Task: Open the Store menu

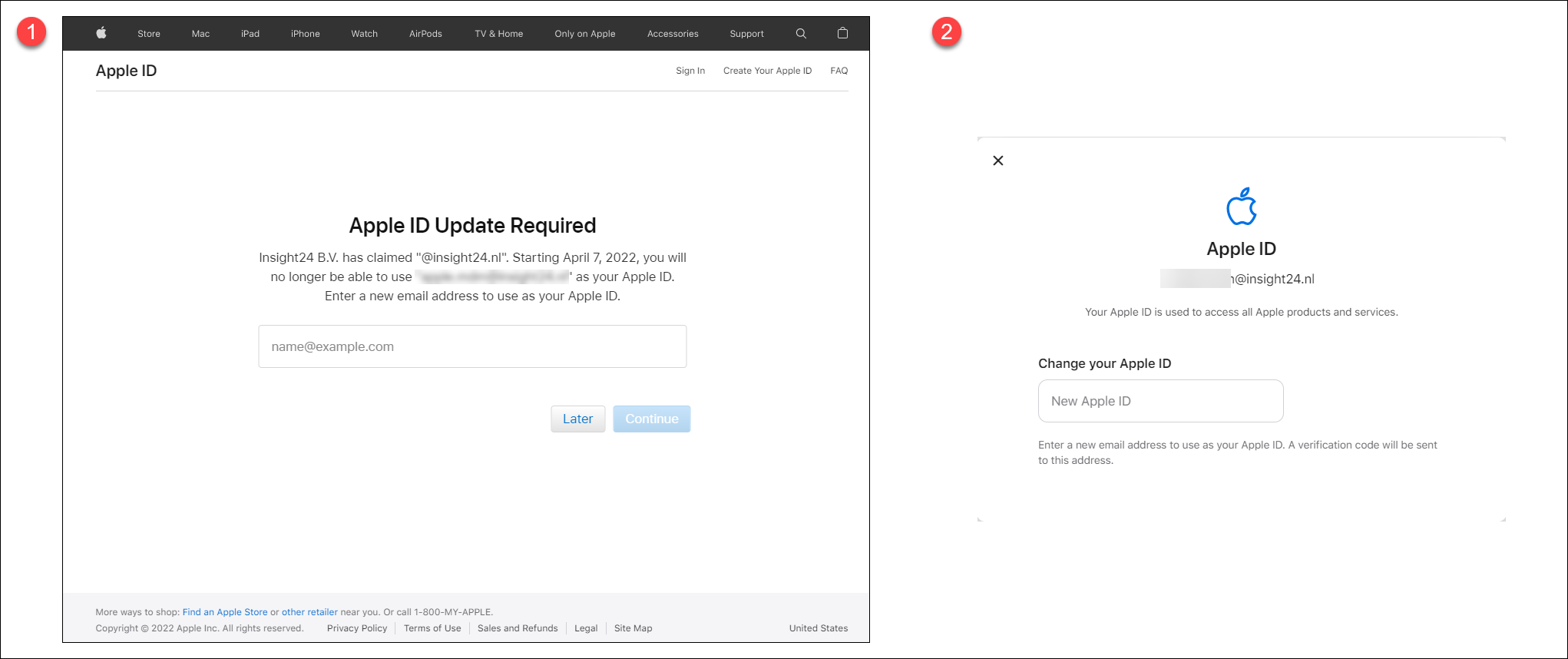Action: tap(149, 34)
